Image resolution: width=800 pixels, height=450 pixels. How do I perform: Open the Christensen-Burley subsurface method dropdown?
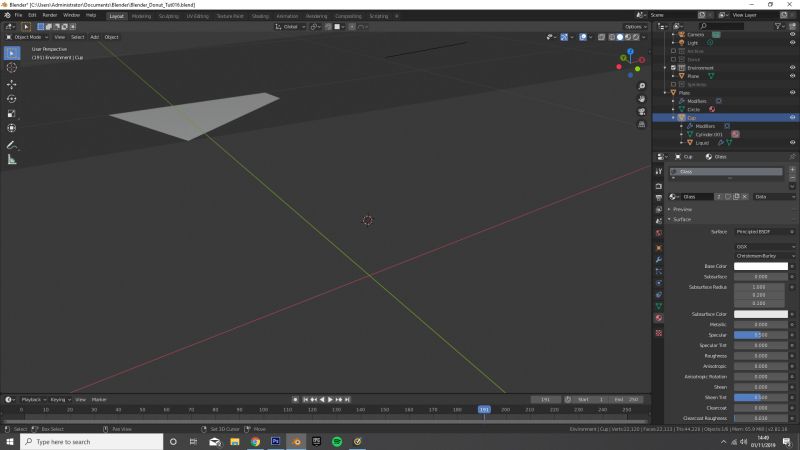click(765, 256)
